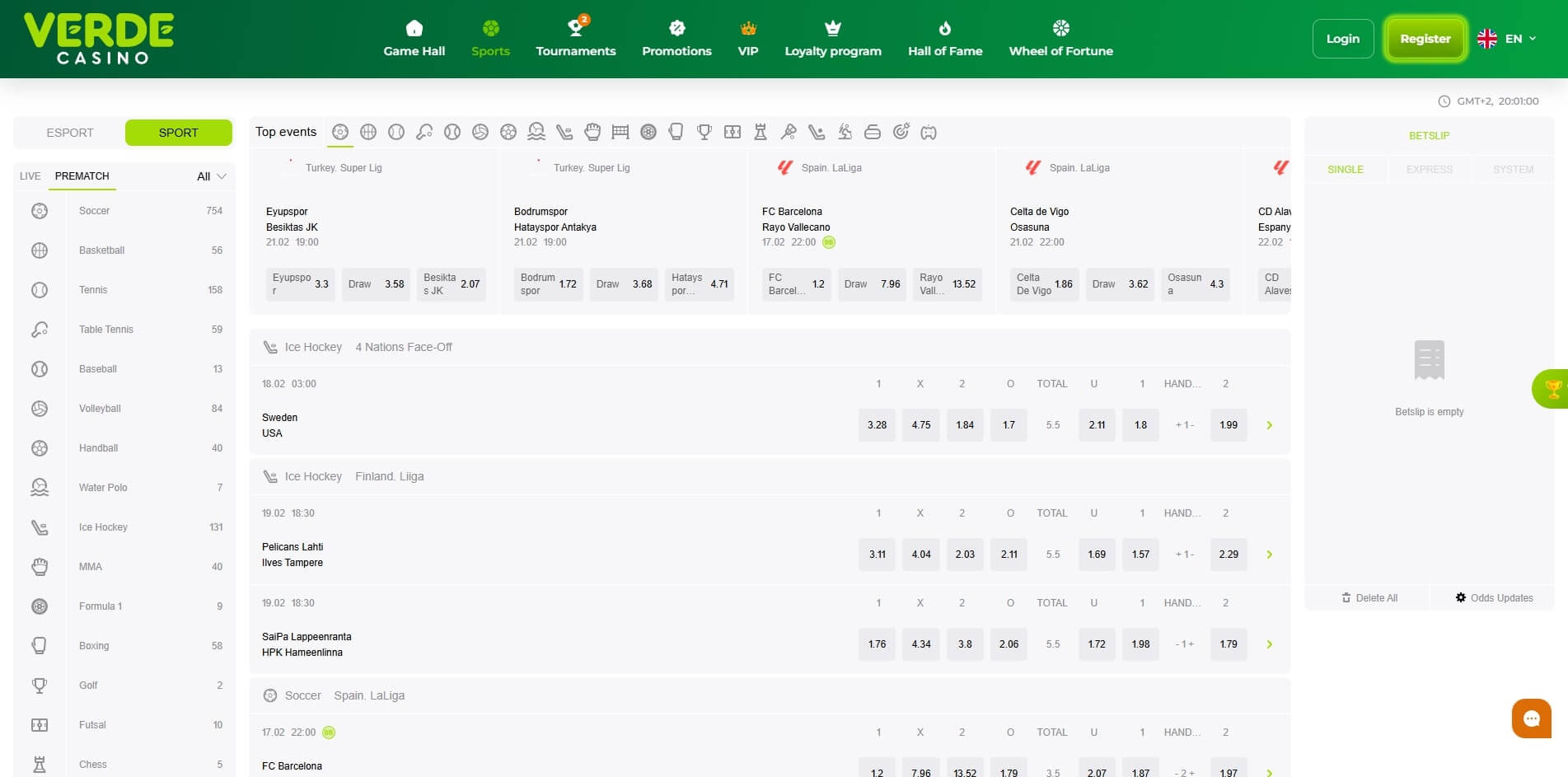Select the Soccer icon in Top events filter

pos(340,132)
